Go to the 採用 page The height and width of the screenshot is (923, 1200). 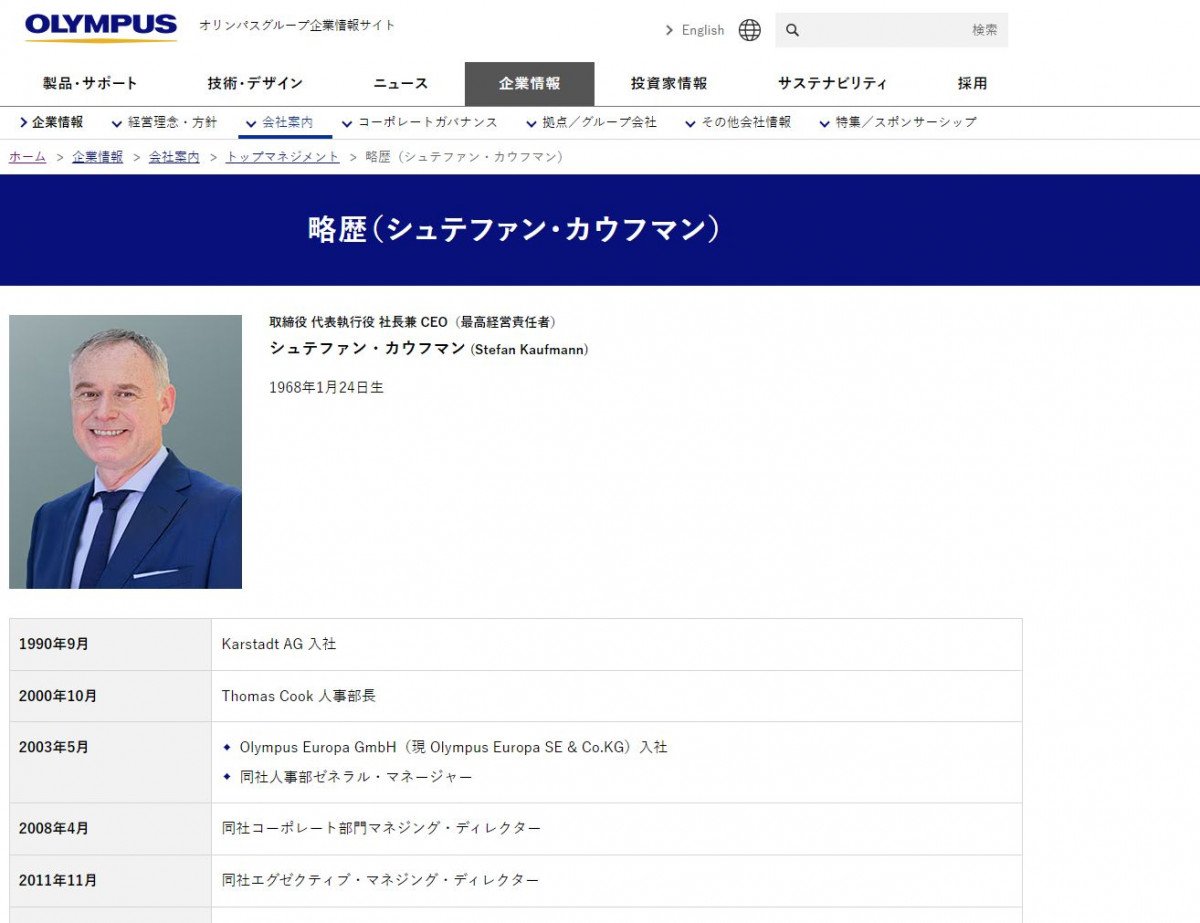click(x=972, y=84)
